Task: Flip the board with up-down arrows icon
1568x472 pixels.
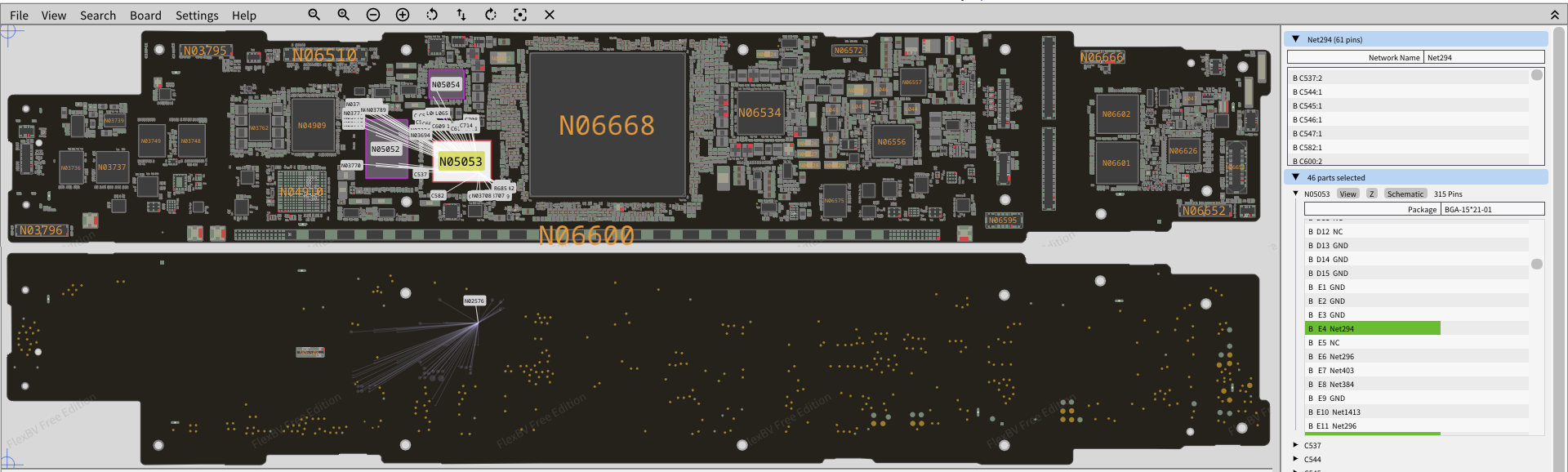Action: 461,15
